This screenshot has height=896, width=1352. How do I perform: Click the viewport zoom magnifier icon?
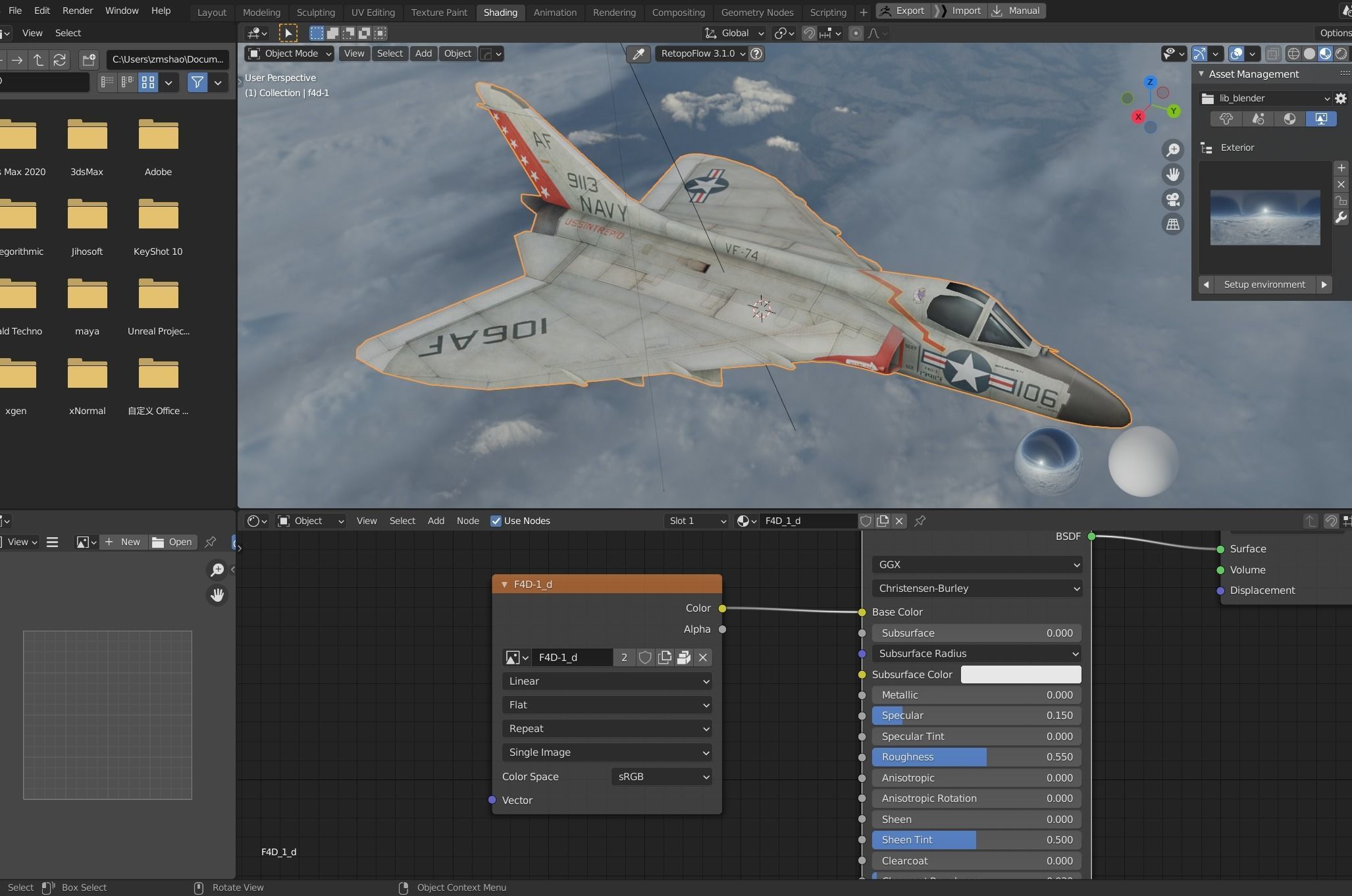click(1172, 150)
